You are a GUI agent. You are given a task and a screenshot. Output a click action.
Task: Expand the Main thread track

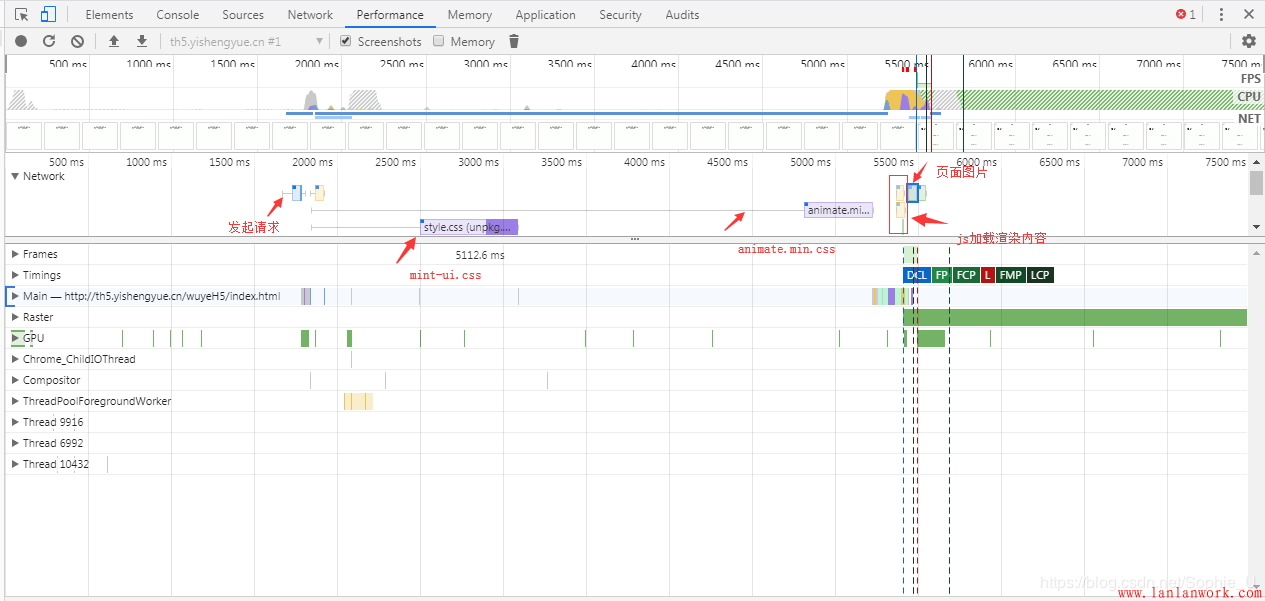click(15, 296)
